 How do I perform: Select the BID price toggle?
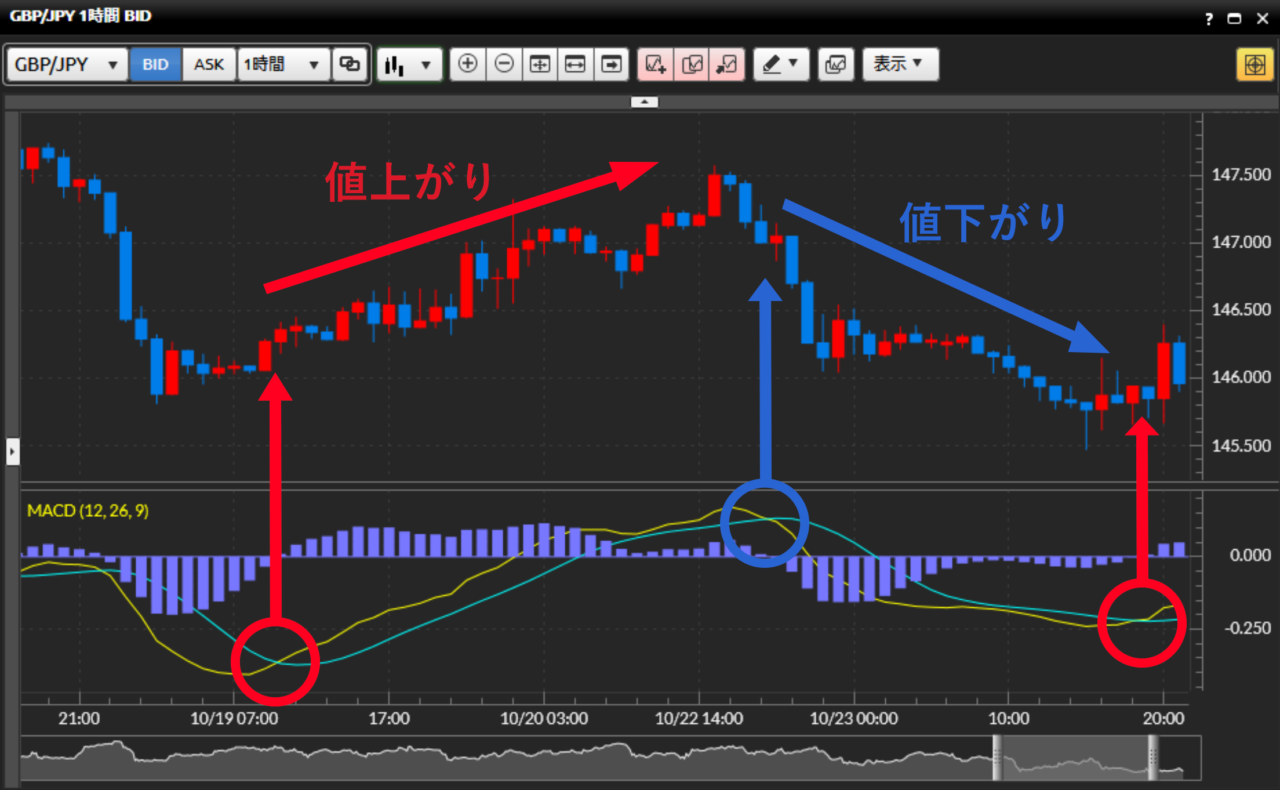[x=155, y=64]
